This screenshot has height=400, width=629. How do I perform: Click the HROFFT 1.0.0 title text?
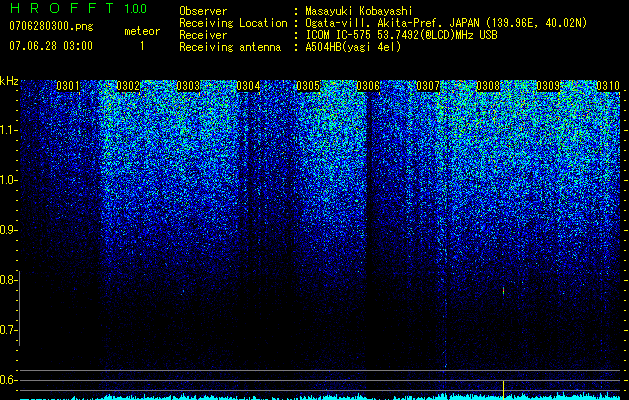point(78,8)
